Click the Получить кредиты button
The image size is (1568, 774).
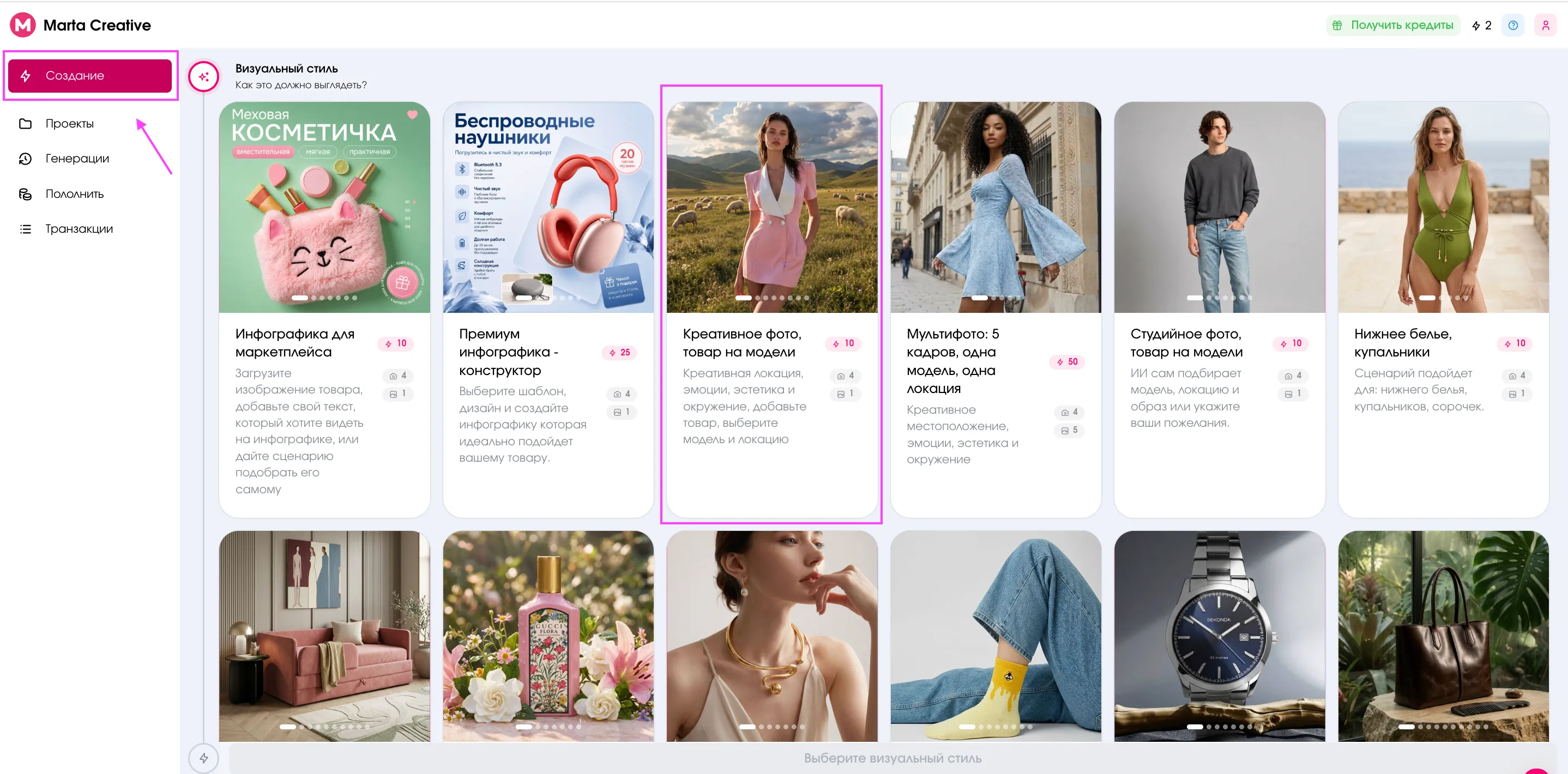point(1392,26)
